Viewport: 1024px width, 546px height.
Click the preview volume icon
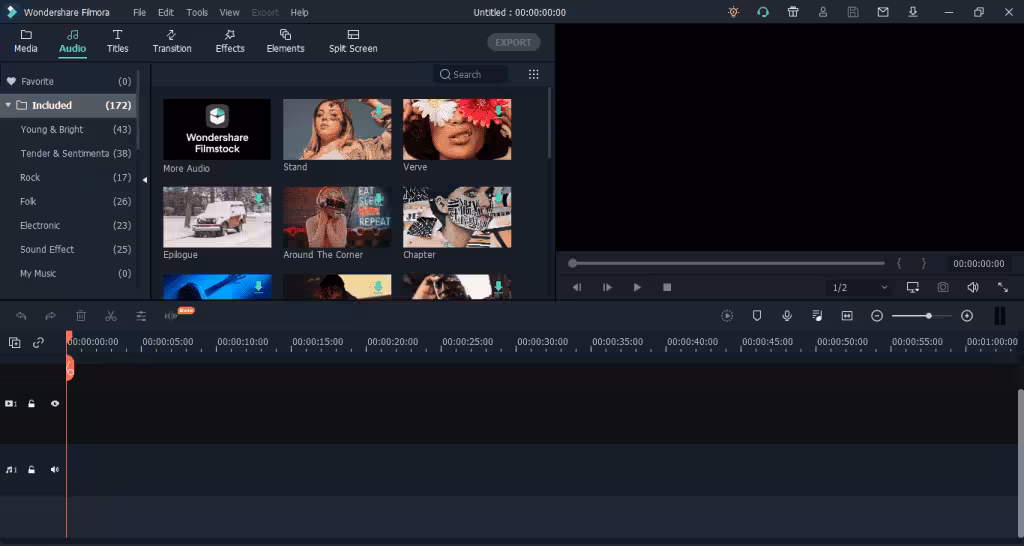973,287
